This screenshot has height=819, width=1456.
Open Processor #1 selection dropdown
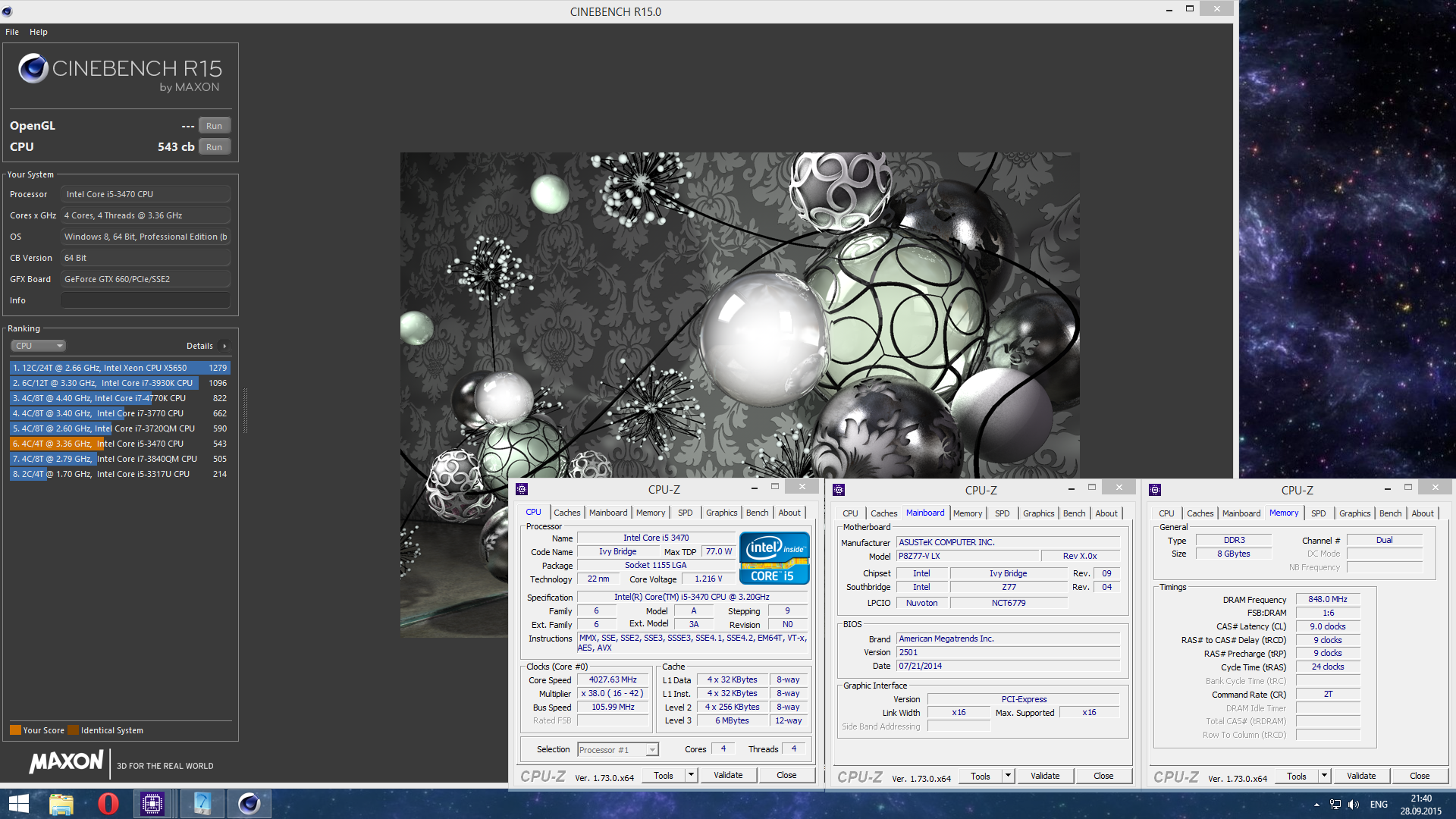(x=618, y=749)
